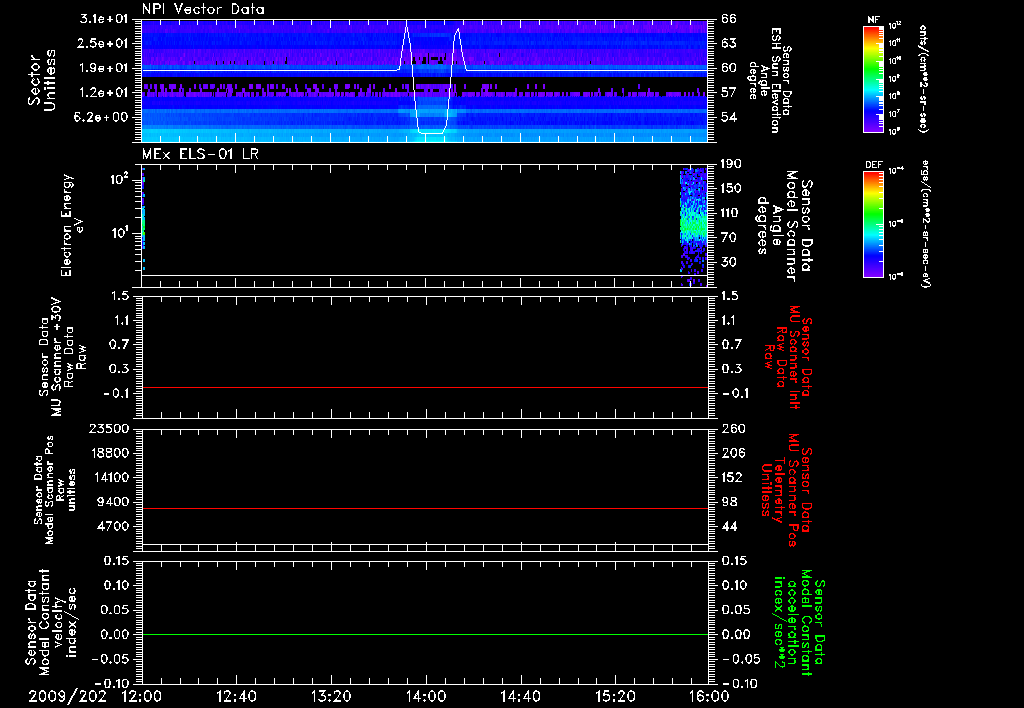Click the red line in MU Scanner +30V plot
Viewport: 1024px width, 708px height.
tap(425, 387)
